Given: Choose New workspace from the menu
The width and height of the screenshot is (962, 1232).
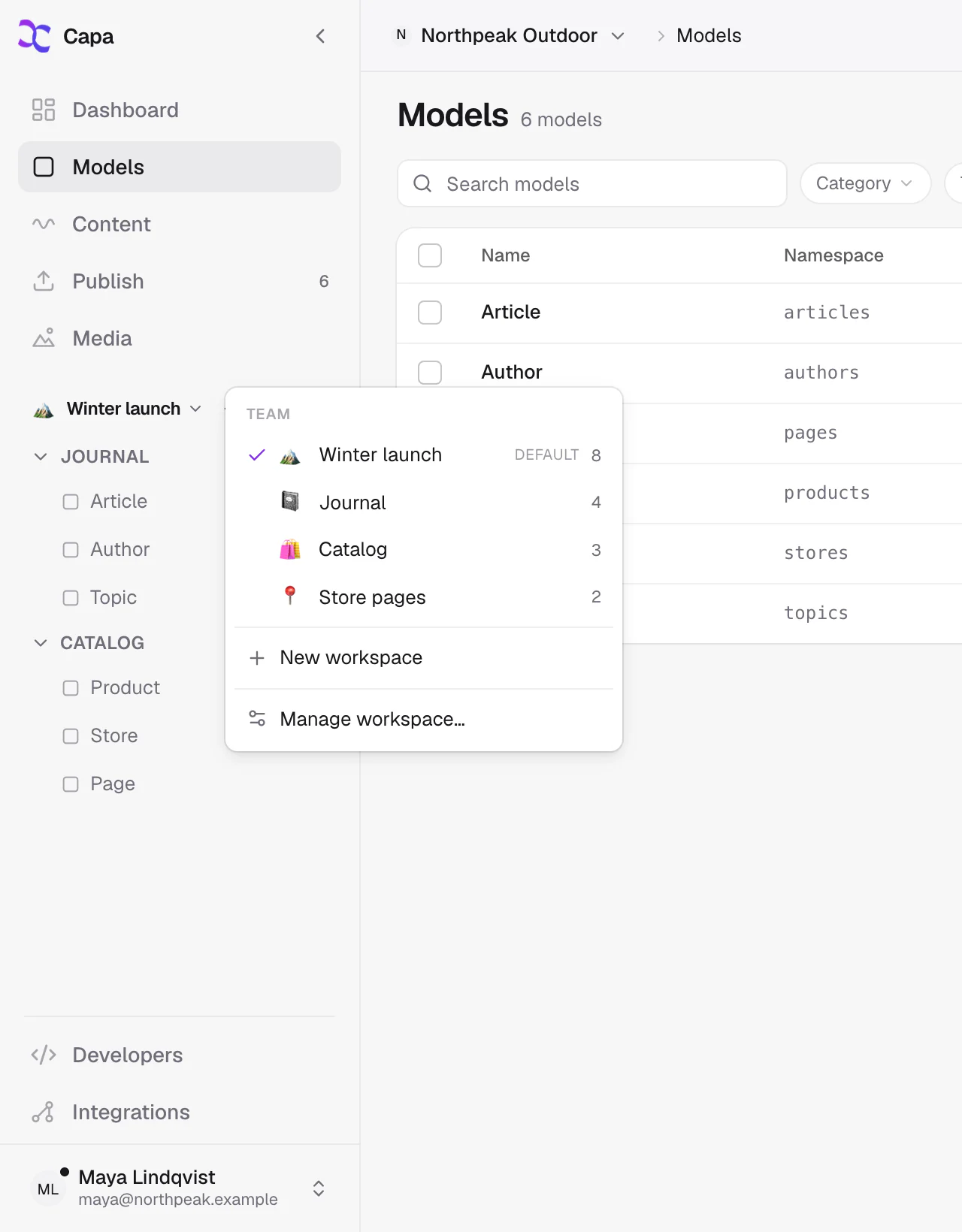Looking at the screenshot, I should 424,658.
